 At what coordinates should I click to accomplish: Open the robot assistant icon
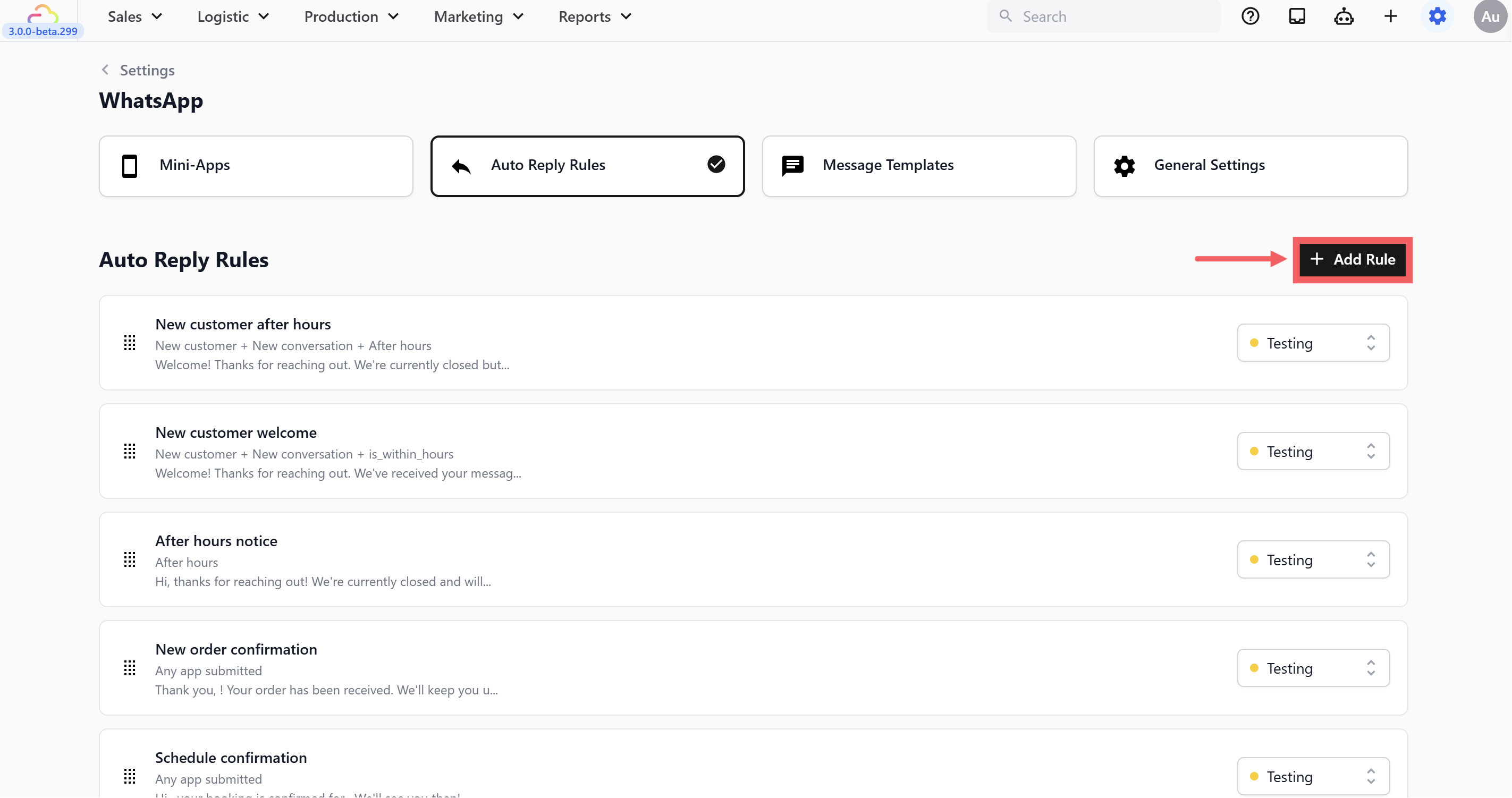[x=1344, y=16]
